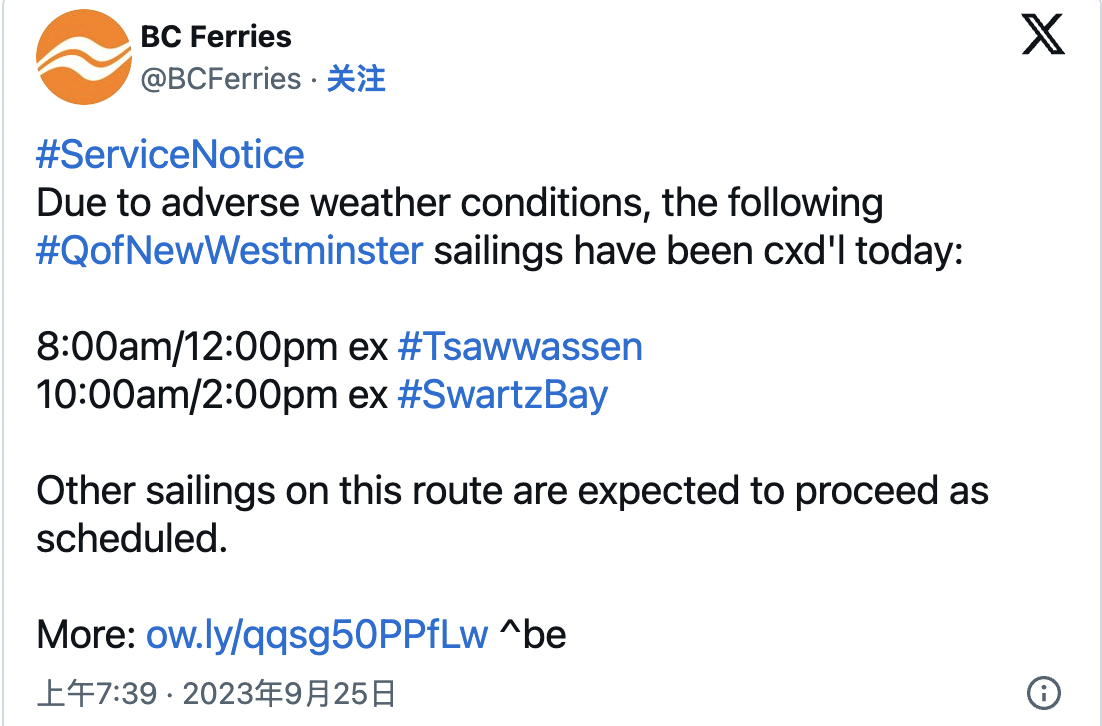Image resolution: width=1102 pixels, height=726 pixels.
Task: Click the adverse weather conditions sentence
Action: tap(460, 203)
